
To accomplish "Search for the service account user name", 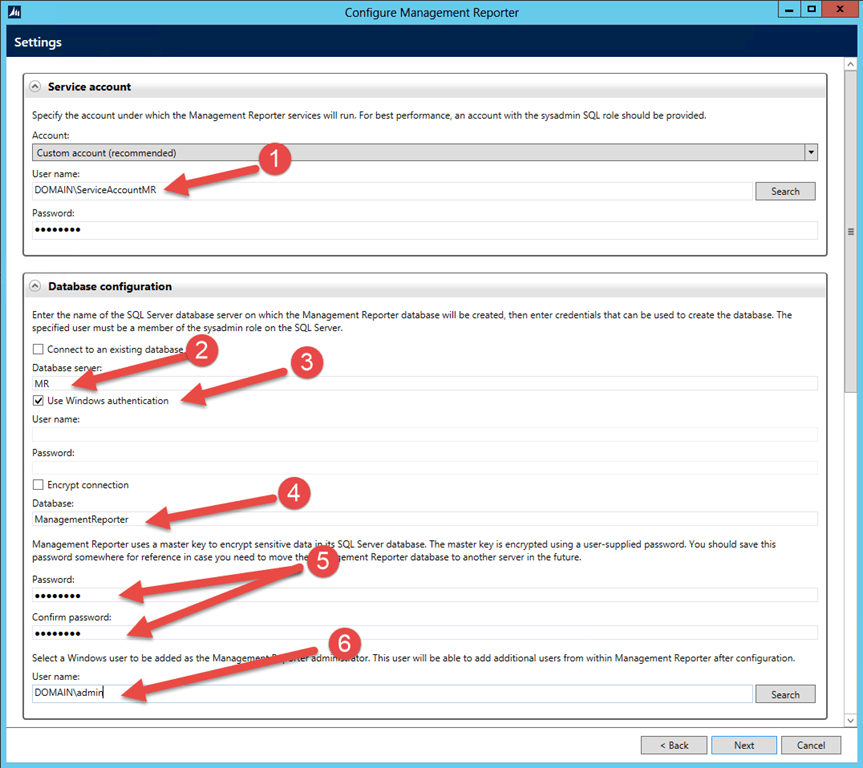I will 785,190.
